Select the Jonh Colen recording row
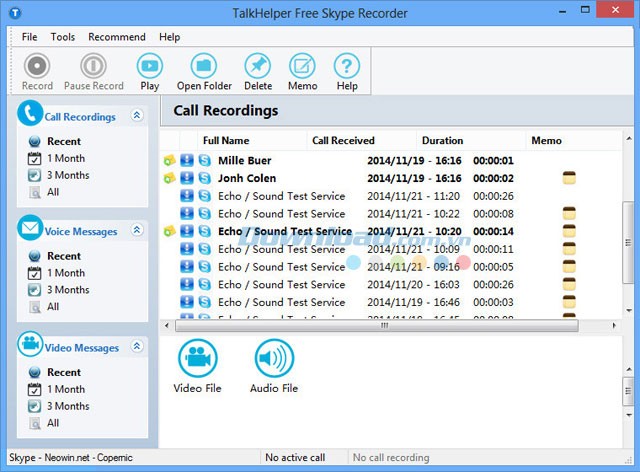This screenshot has height=472, width=640. tap(391, 178)
